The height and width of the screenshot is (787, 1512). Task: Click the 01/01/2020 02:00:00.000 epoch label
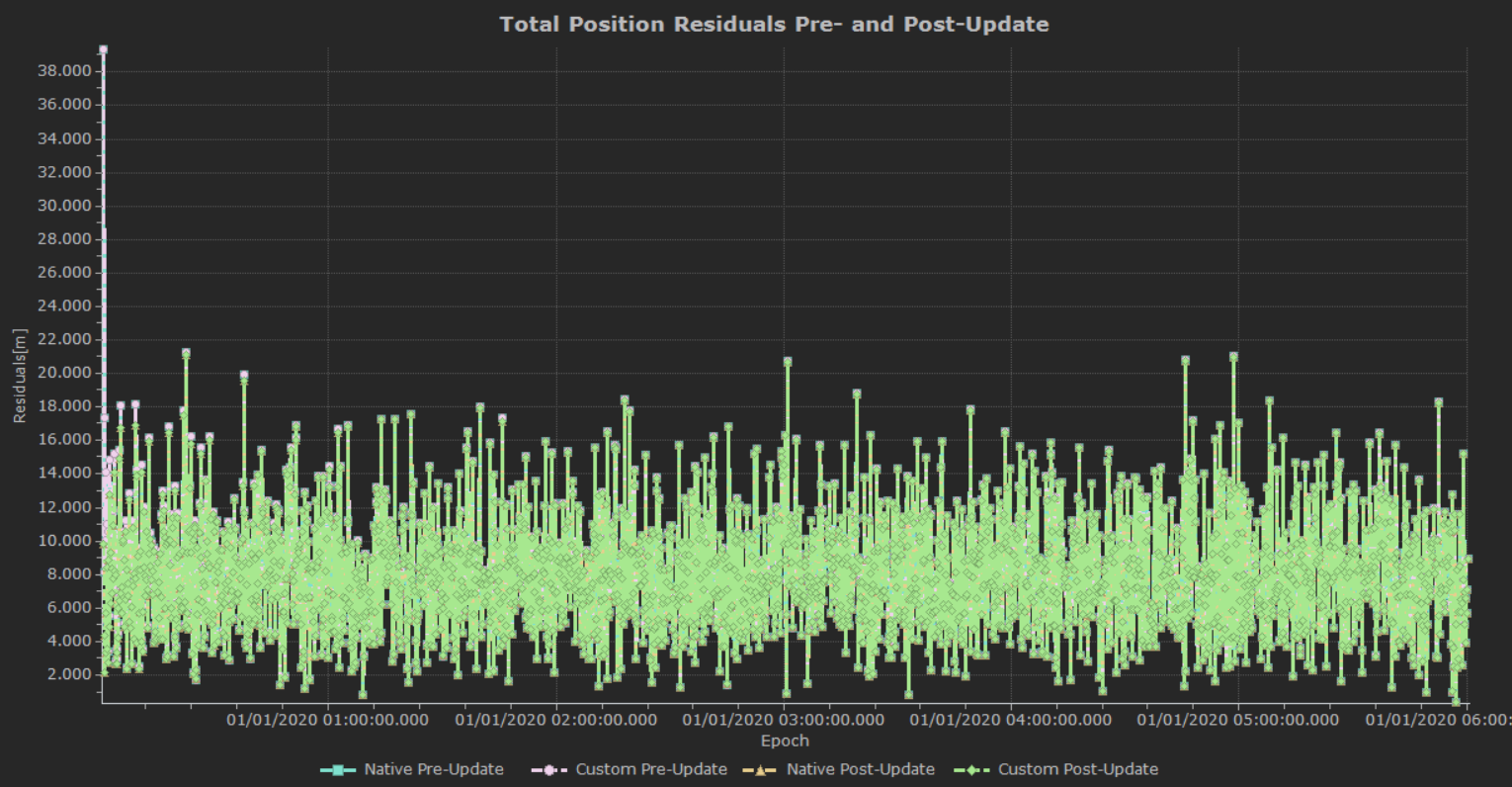click(556, 720)
